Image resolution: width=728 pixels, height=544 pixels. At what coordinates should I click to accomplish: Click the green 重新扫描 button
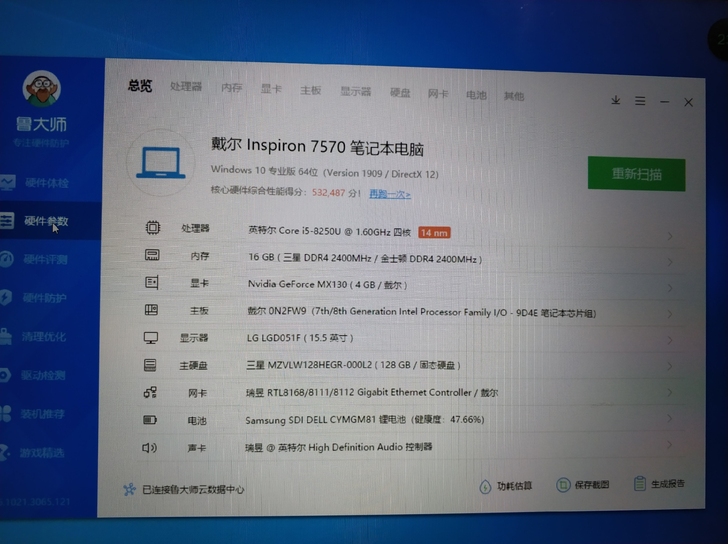637,174
